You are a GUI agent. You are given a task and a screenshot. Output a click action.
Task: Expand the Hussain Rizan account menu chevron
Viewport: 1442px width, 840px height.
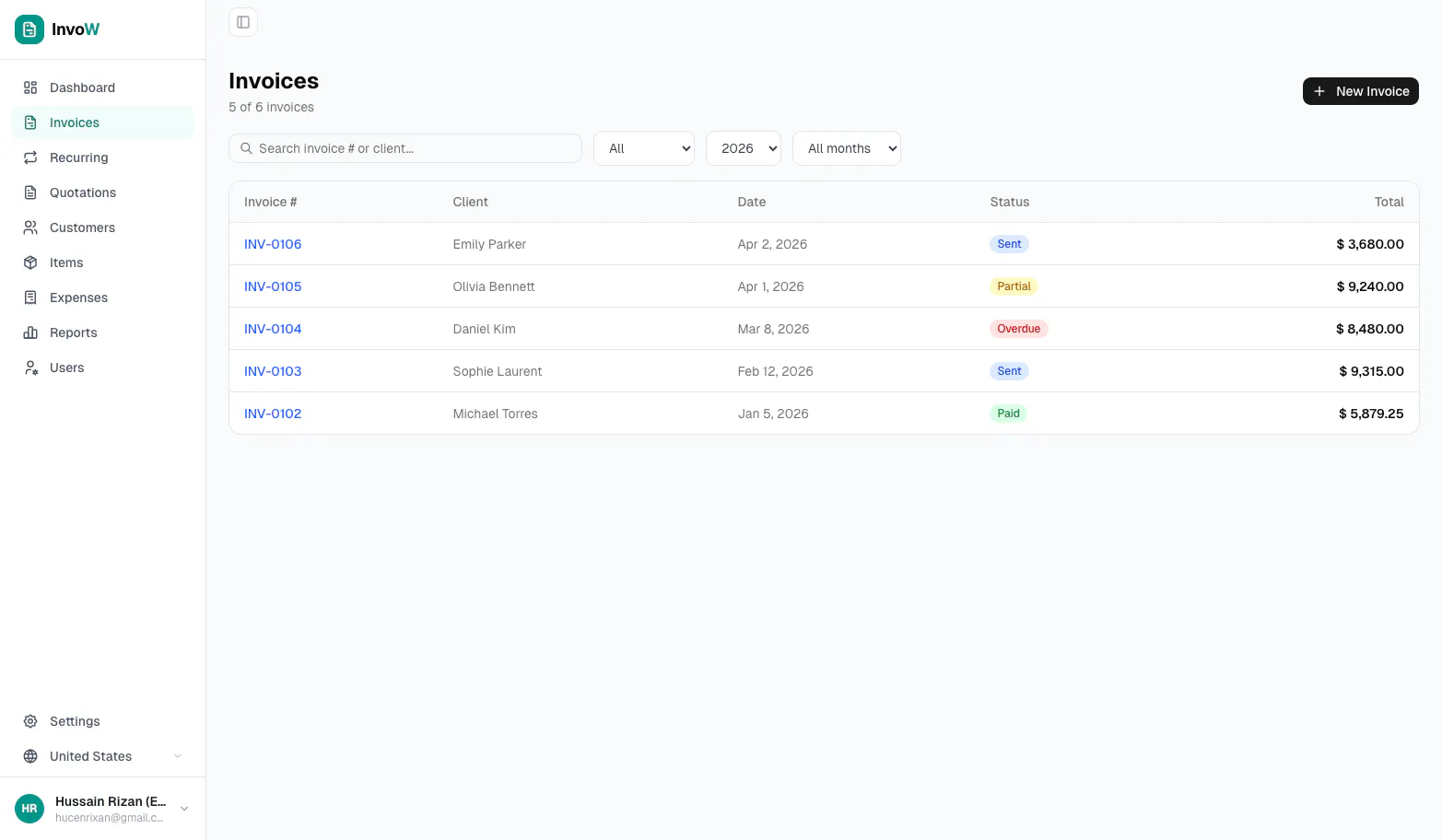pos(184,809)
